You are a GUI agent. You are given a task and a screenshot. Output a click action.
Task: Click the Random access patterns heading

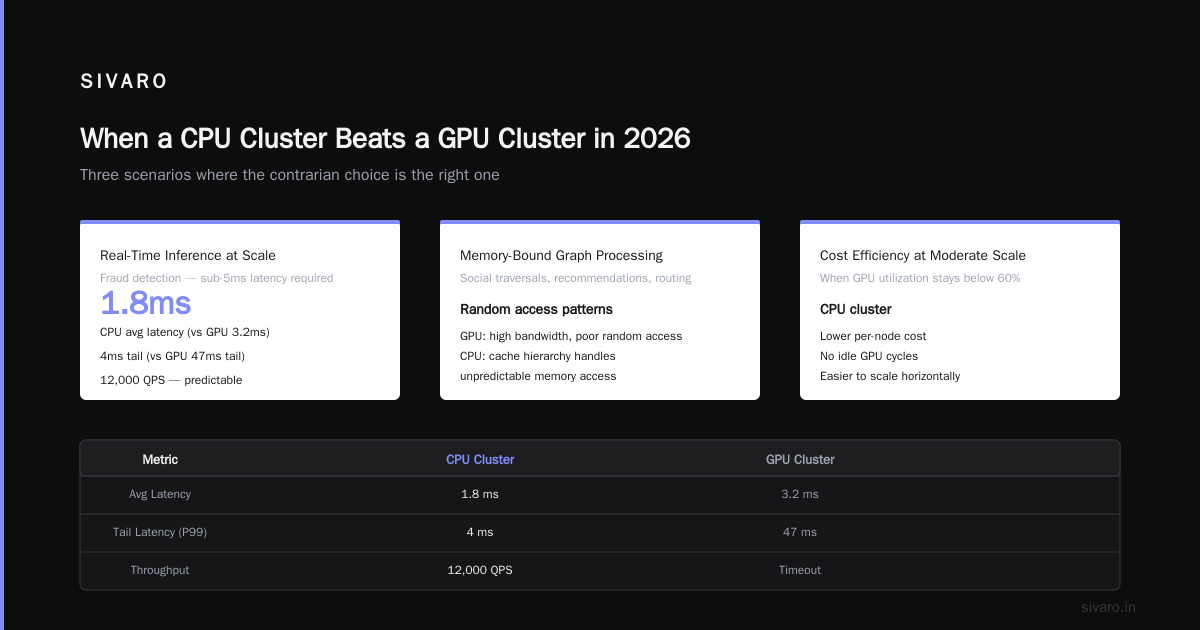536,309
